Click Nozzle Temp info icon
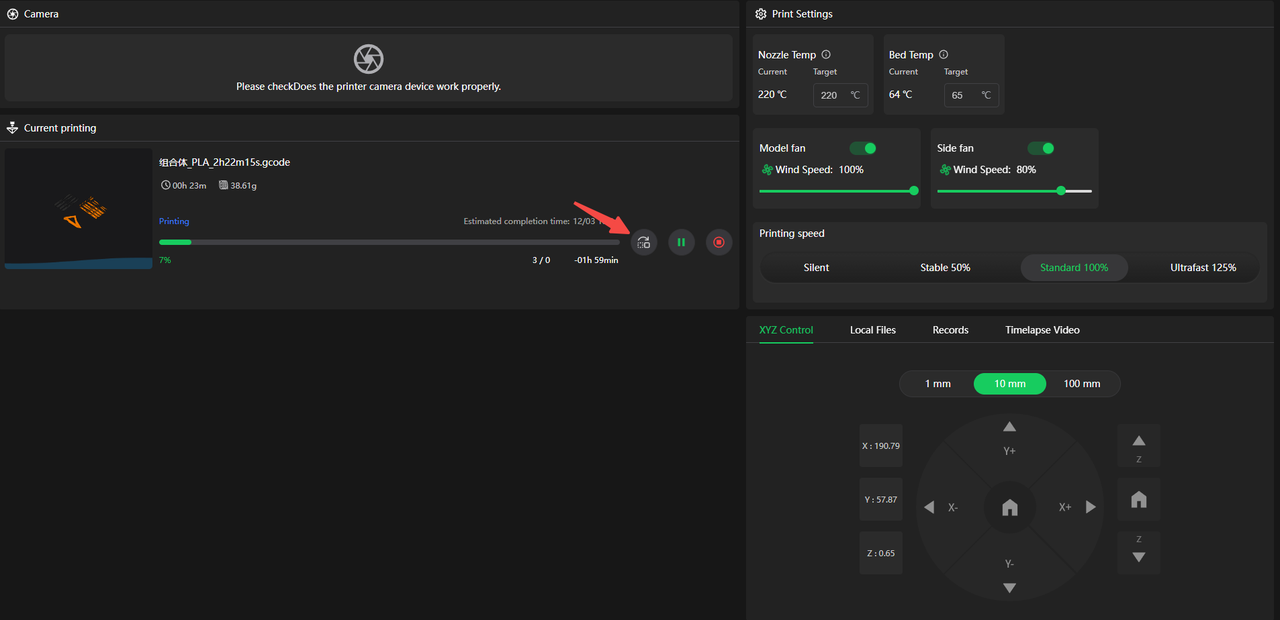 tap(826, 55)
